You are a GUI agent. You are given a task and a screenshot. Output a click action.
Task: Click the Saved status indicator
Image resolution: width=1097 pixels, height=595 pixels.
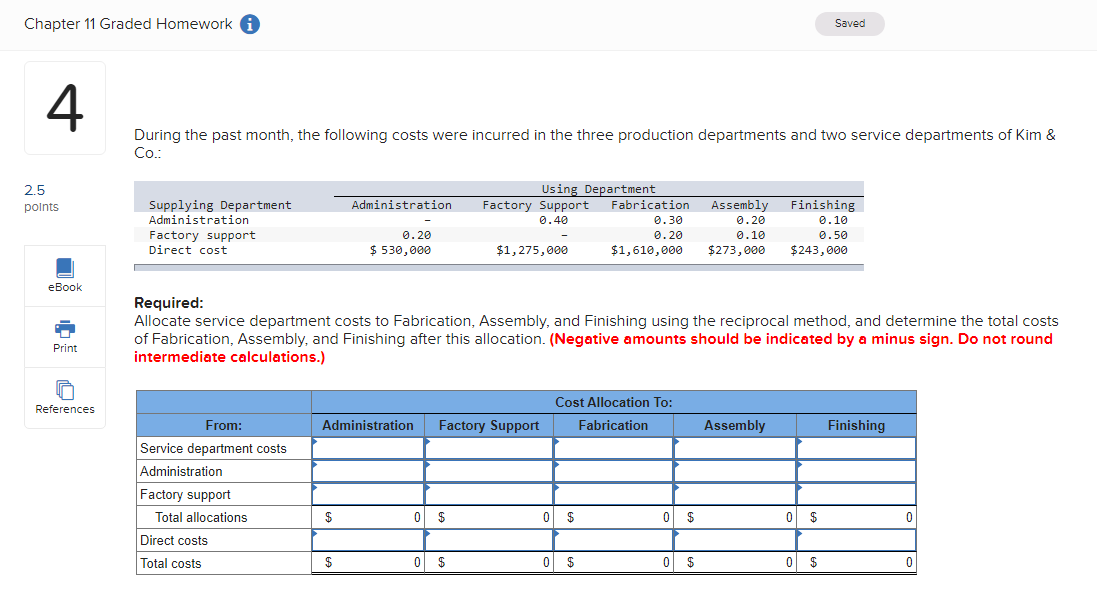click(x=849, y=22)
